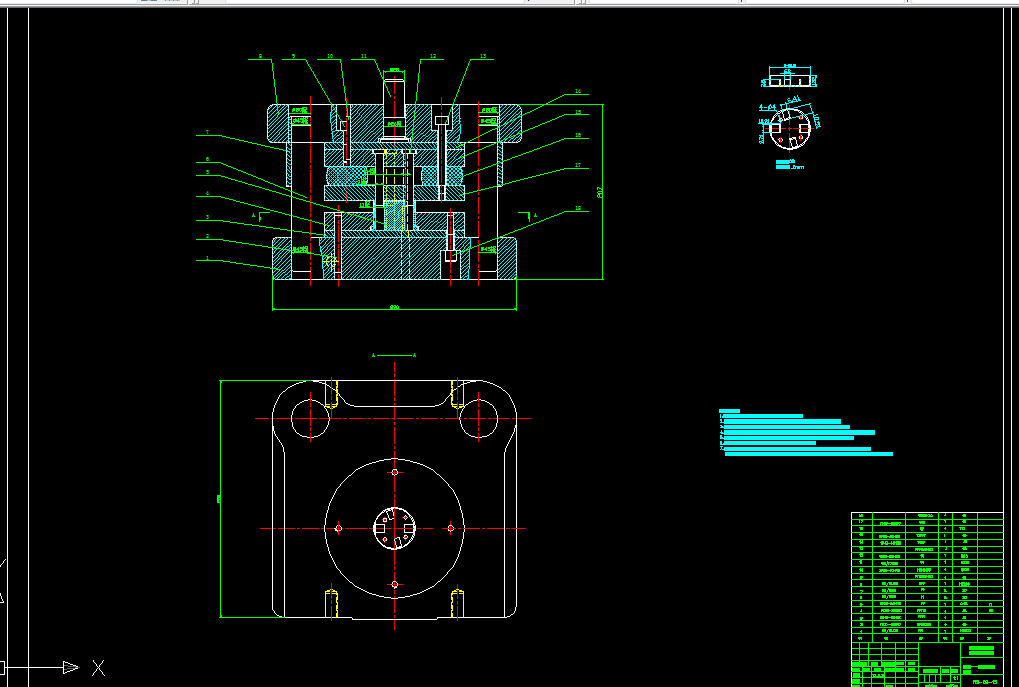Select the workpiece detail circle at top right
Screen dimensions: 1019x687
coord(790,129)
